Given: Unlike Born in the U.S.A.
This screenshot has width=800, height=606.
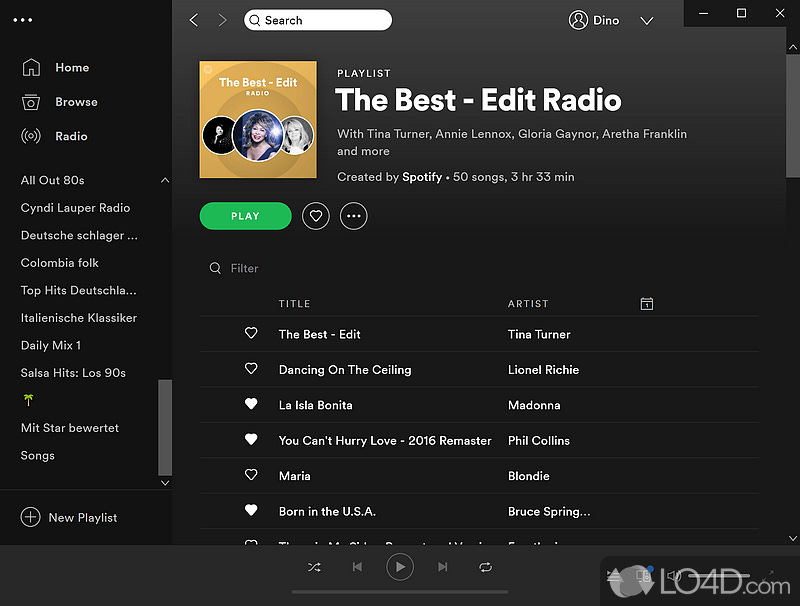Looking at the screenshot, I should pos(251,510).
